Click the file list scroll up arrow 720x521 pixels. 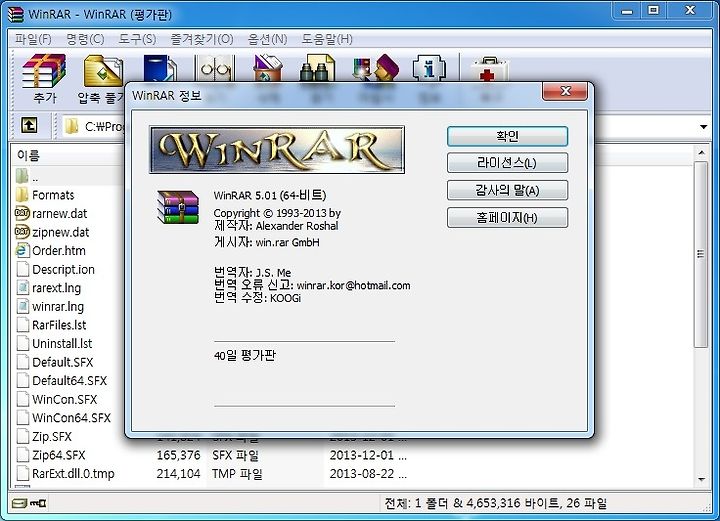click(701, 152)
